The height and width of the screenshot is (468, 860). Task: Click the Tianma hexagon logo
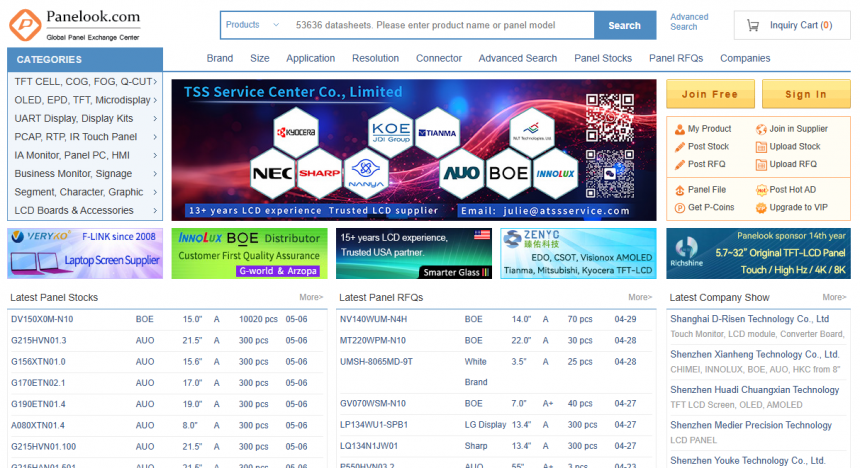pyautogui.click(x=437, y=132)
